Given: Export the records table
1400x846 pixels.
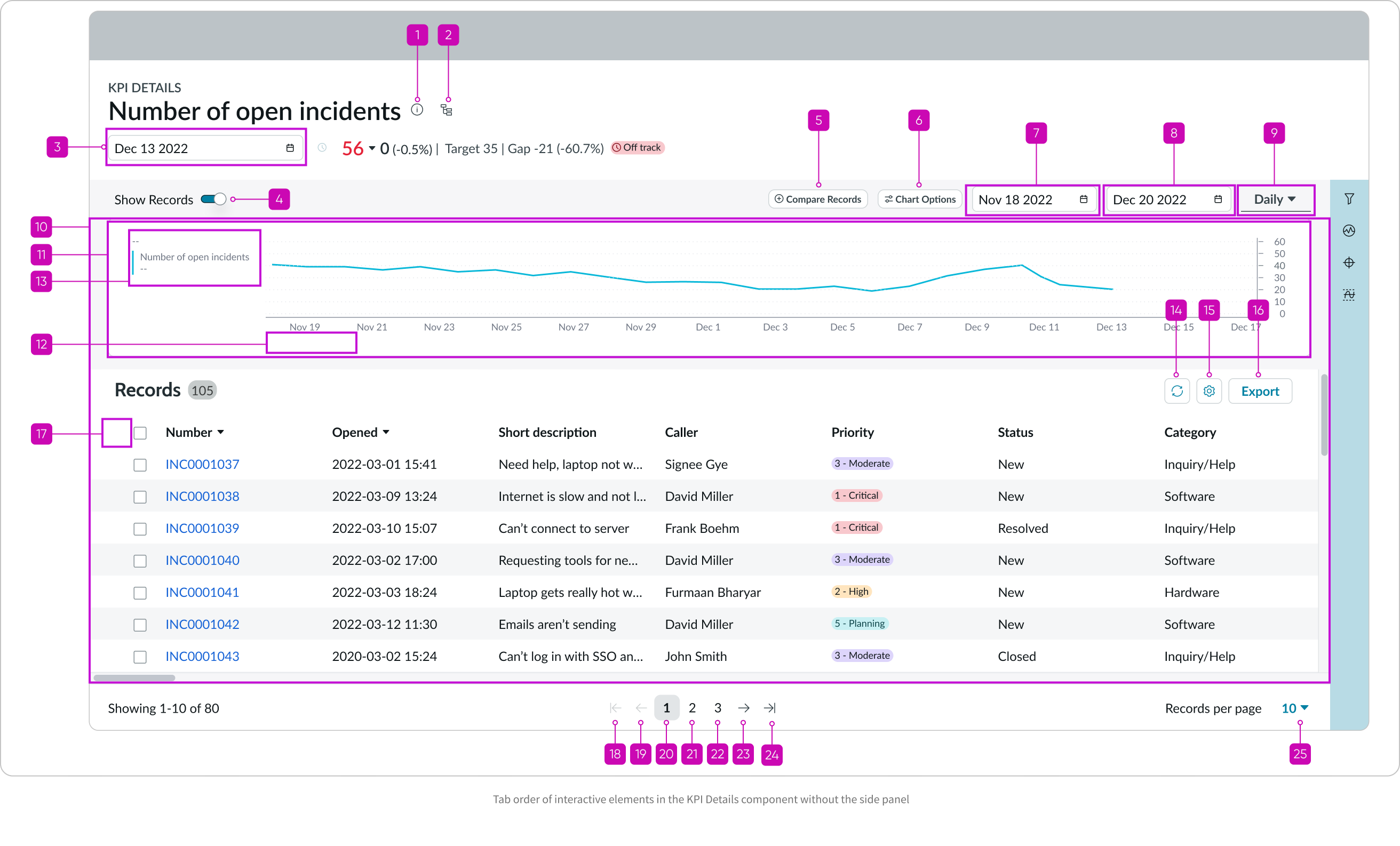Looking at the screenshot, I should [1260, 391].
